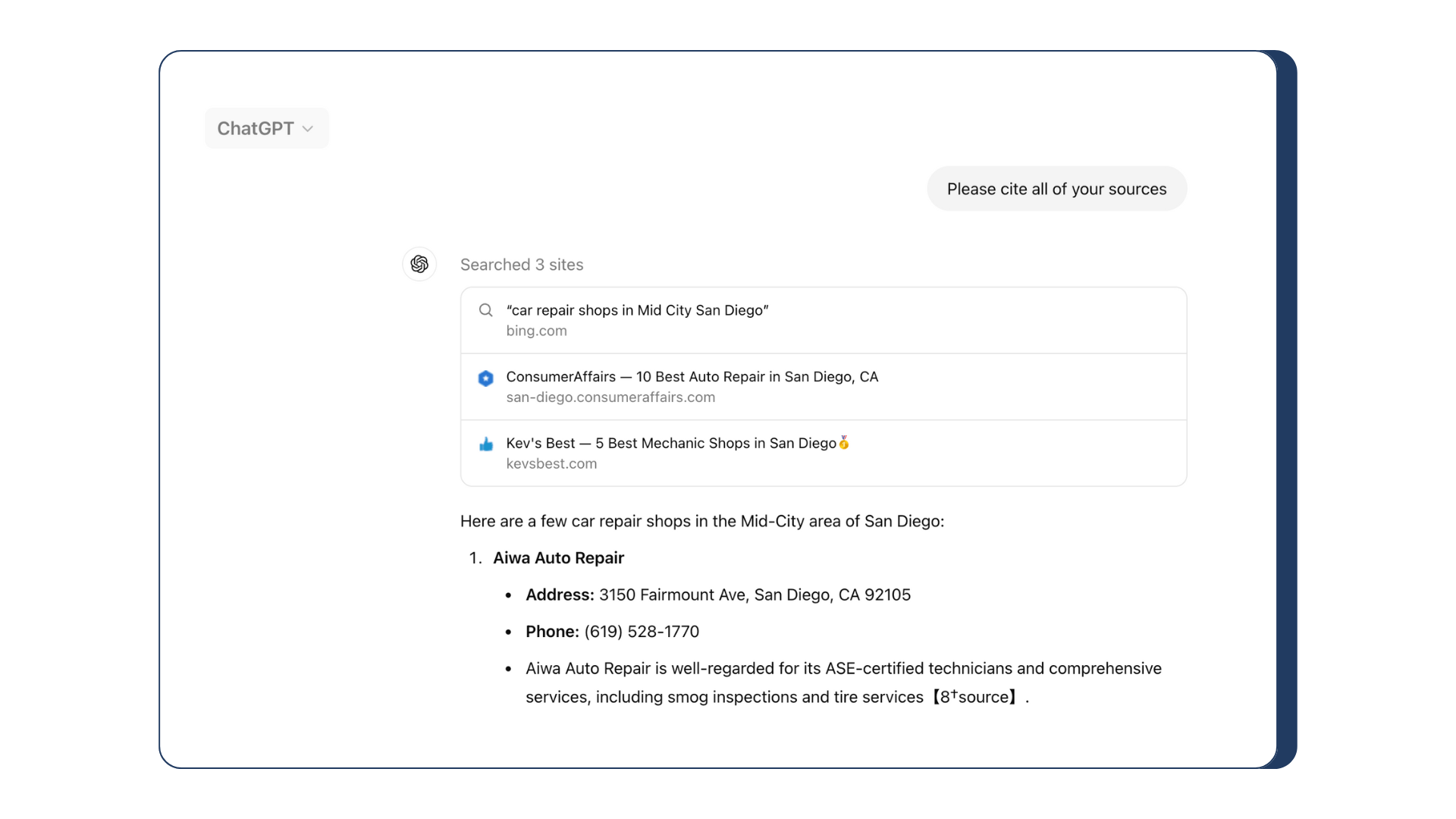Click the search magnifier icon
1456x819 pixels.
tap(486, 310)
